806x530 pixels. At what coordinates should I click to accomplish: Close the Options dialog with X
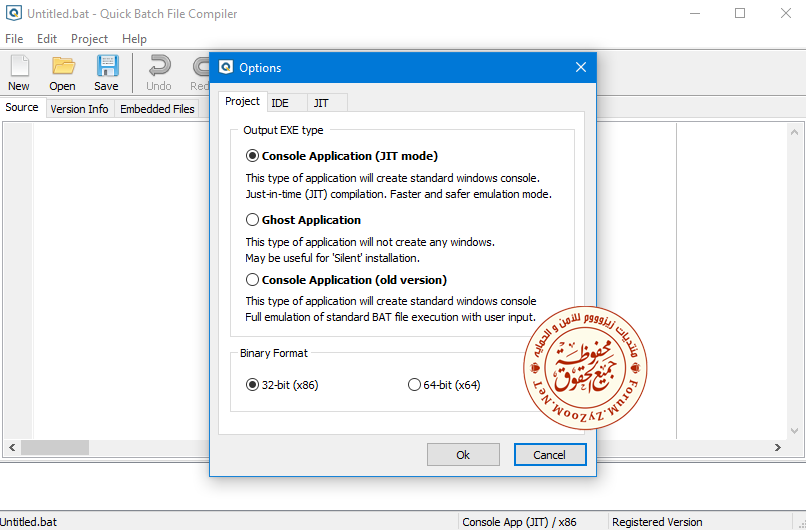[x=581, y=67]
